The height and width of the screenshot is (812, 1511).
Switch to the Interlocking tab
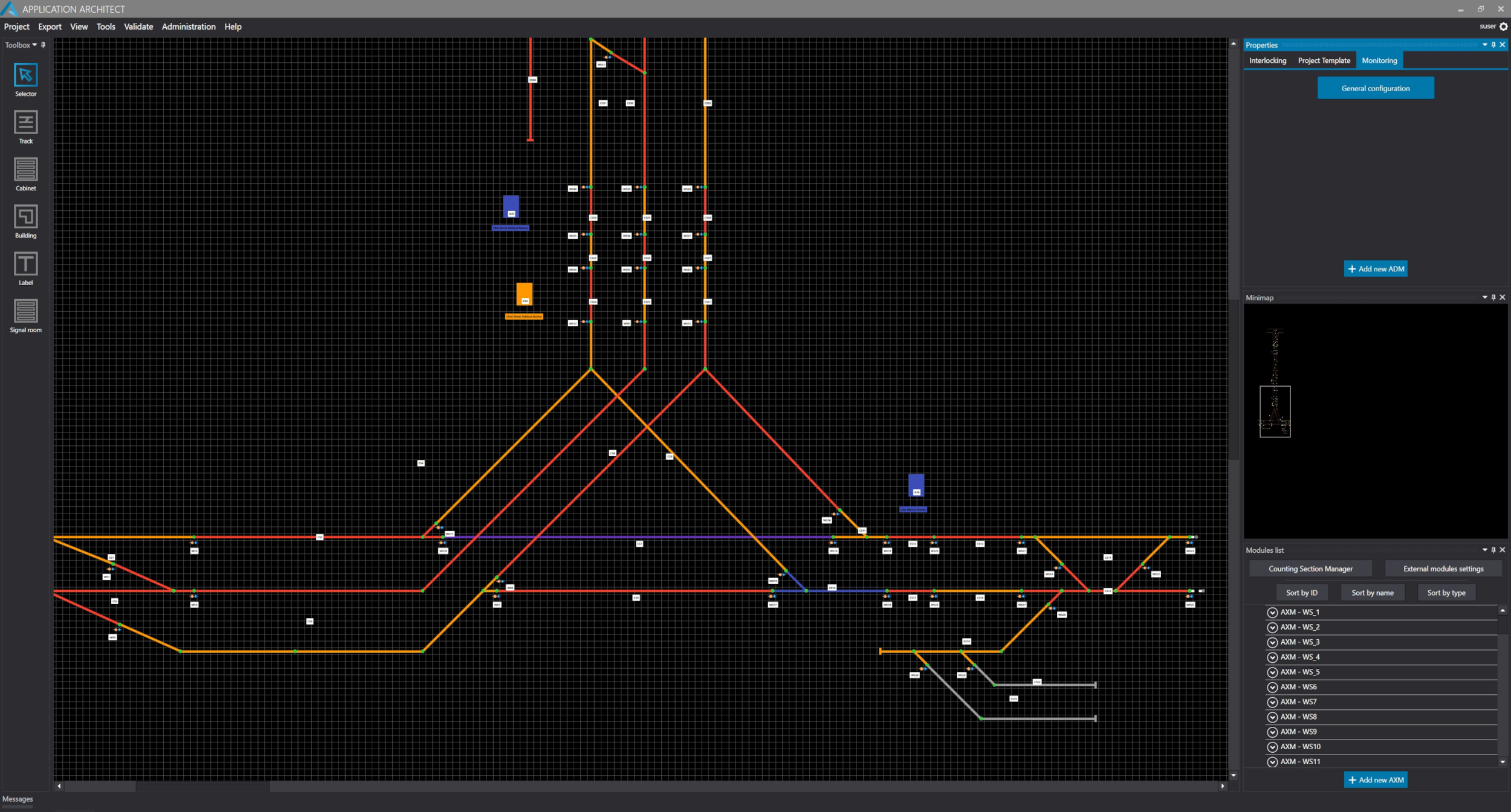point(1267,60)
